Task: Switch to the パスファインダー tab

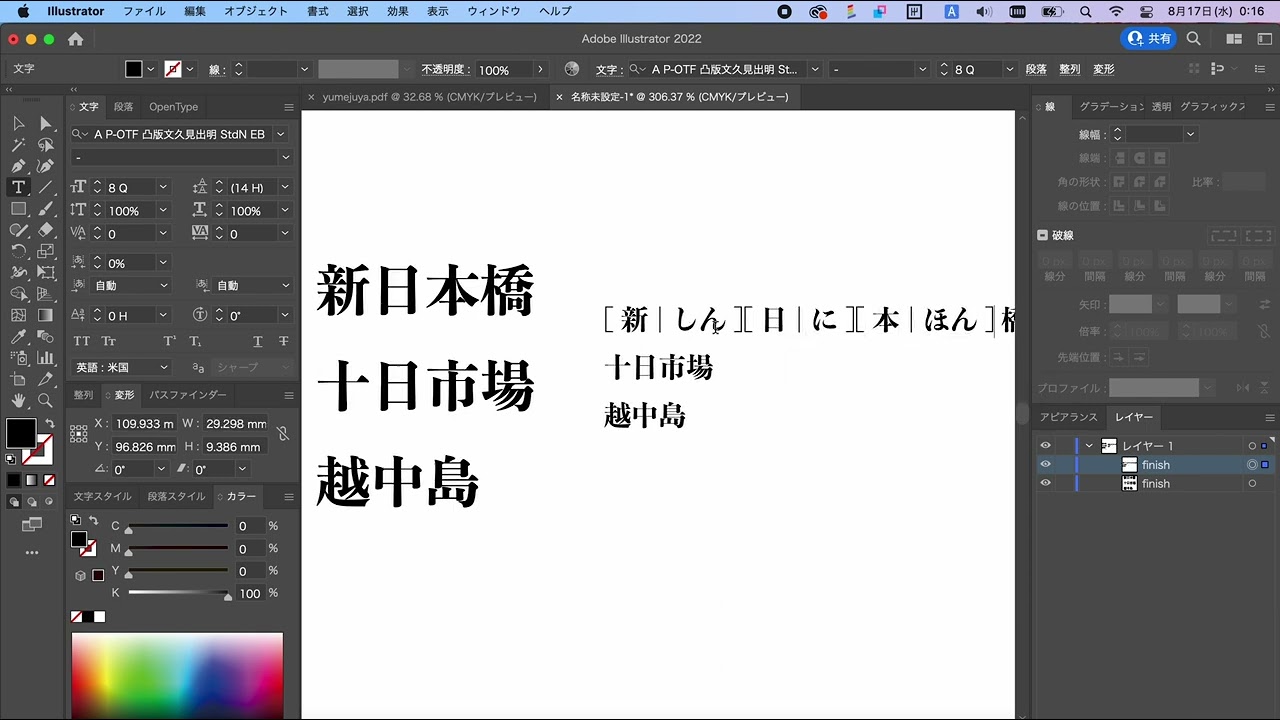Action: click(x=188, y=395)
